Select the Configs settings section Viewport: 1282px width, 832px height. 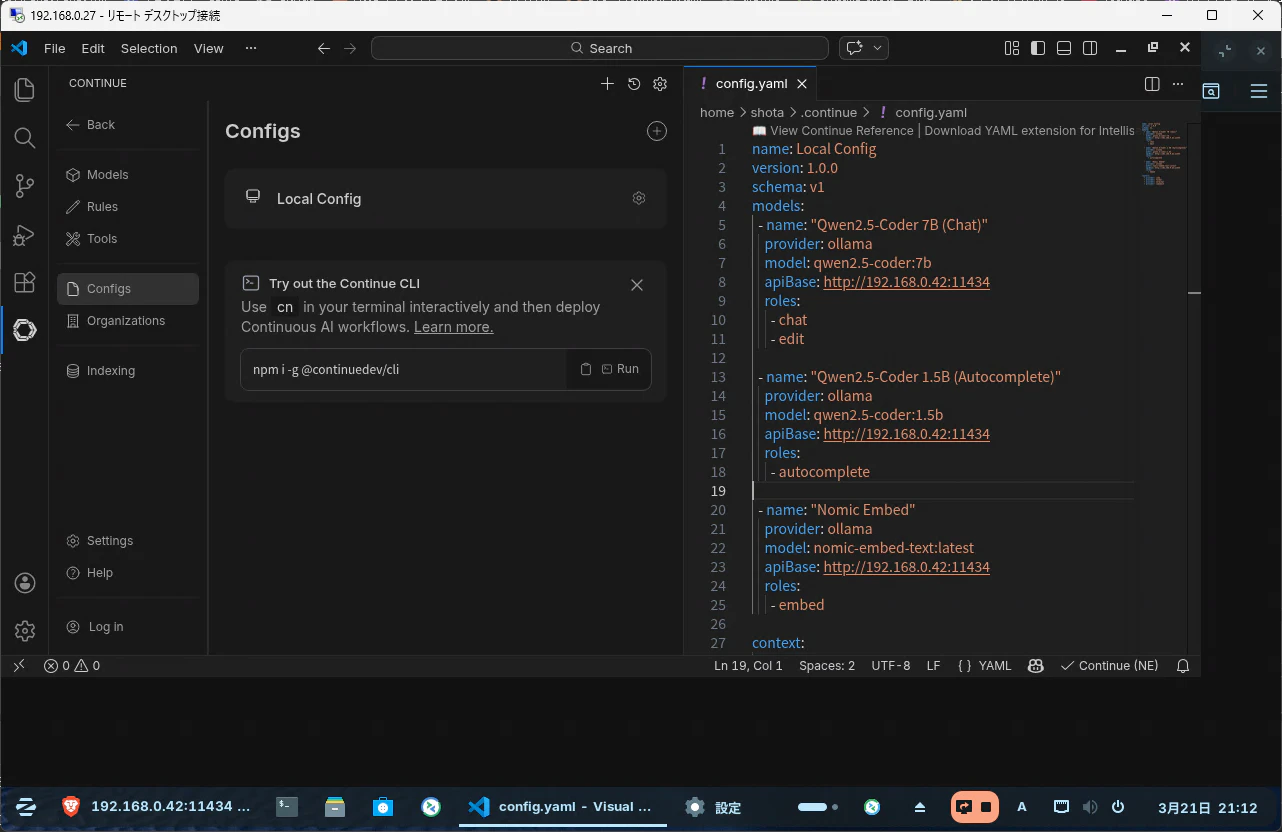point(128,289)
